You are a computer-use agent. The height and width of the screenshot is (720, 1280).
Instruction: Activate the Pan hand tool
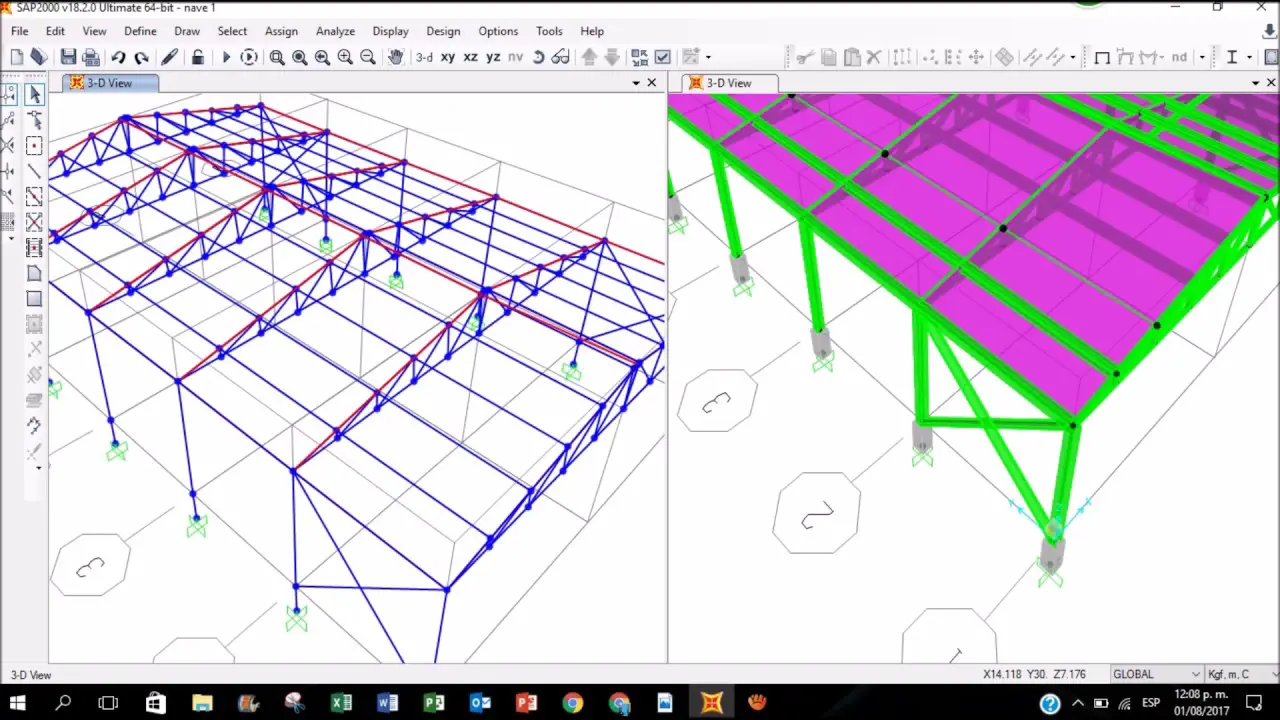[395, 57]
